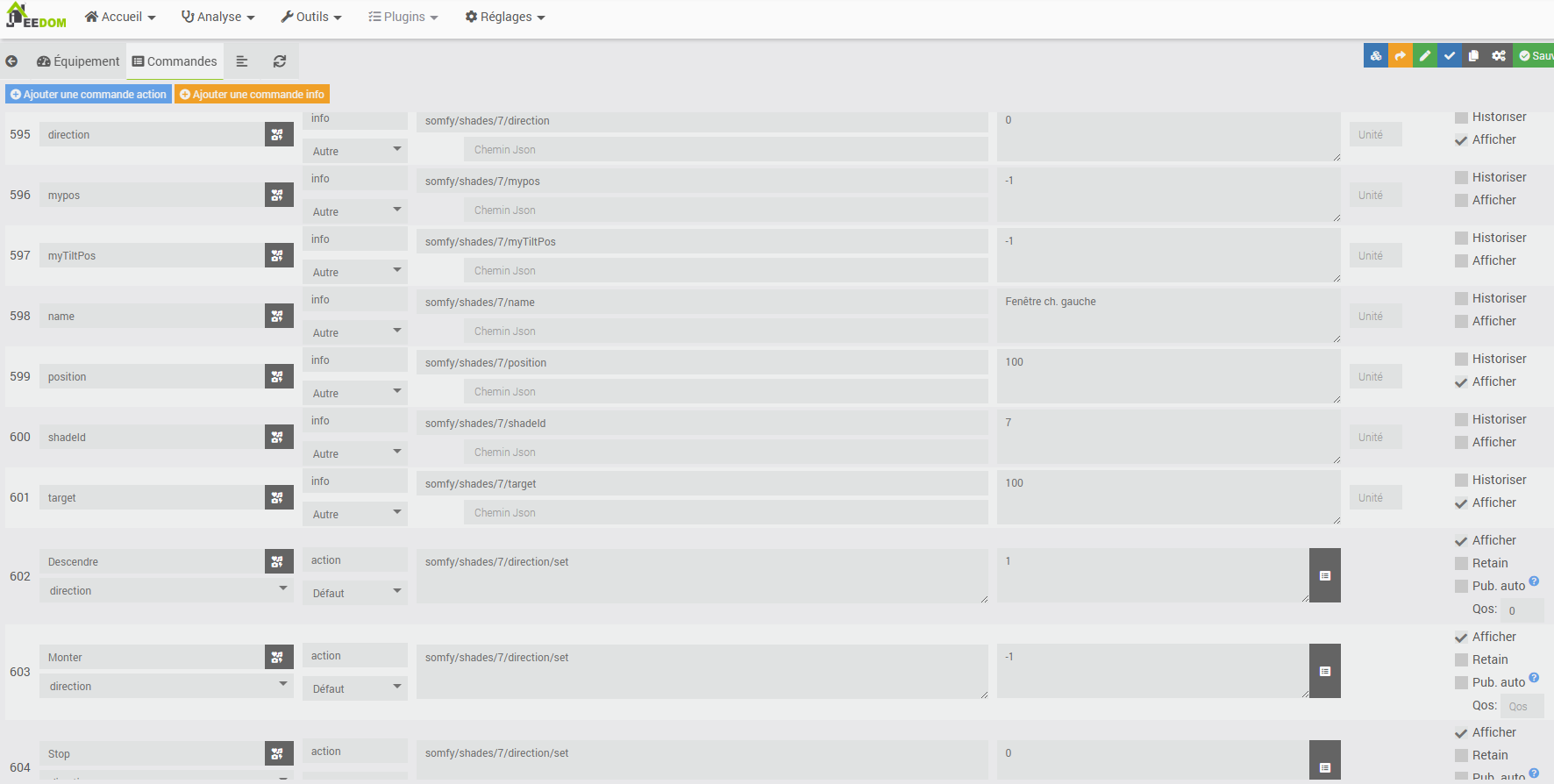Open list icon for Stop value
Viewport: 1554px width, 784px height.
[x=1325, y=761]
